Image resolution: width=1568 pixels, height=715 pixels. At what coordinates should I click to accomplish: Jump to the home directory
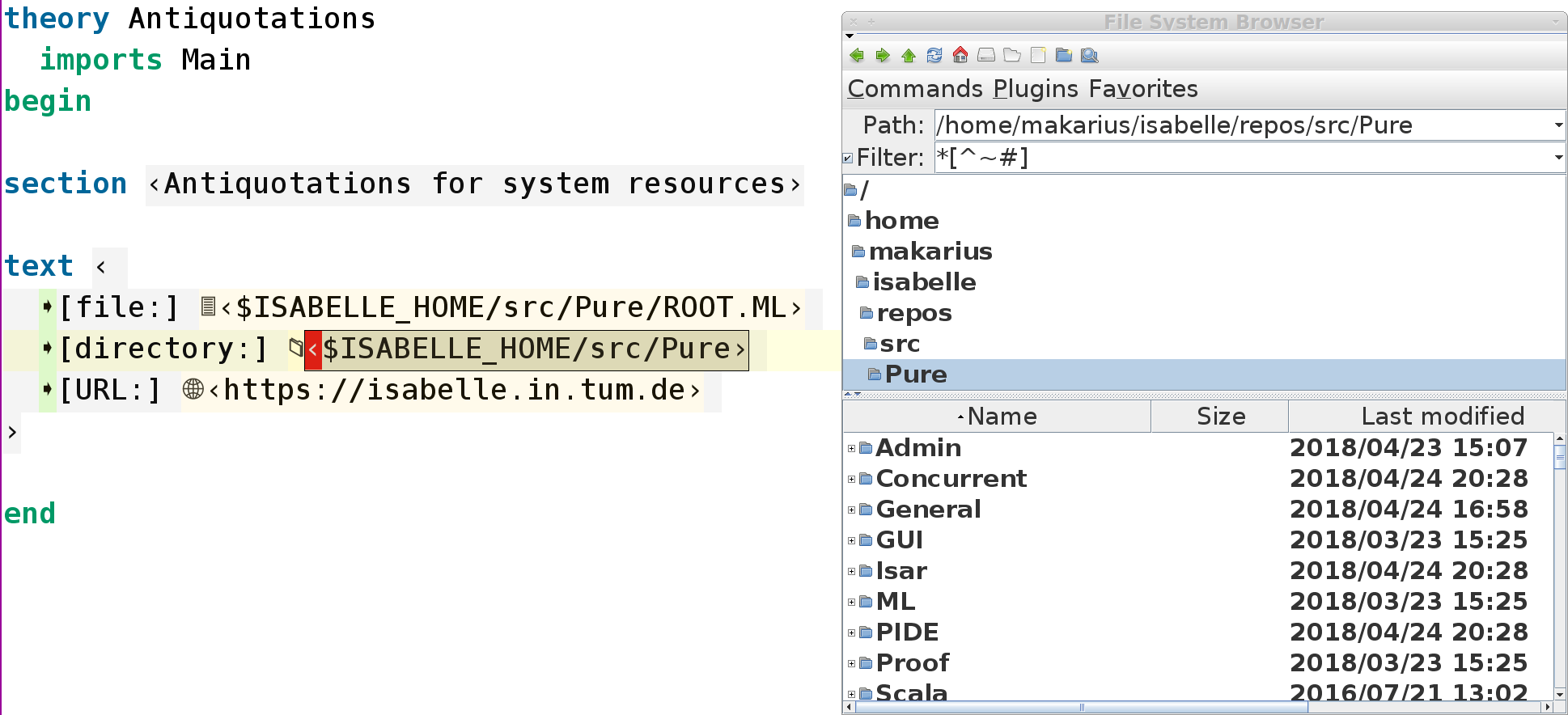coord(960,55)
